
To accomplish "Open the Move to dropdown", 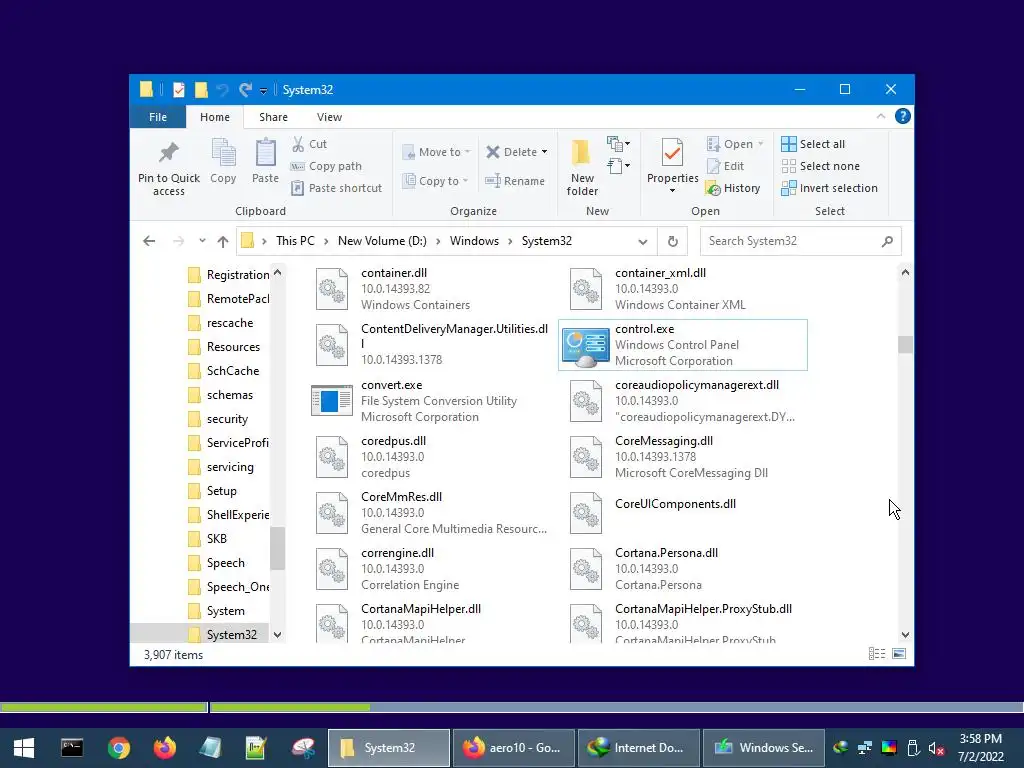I will tap(436, 152).
